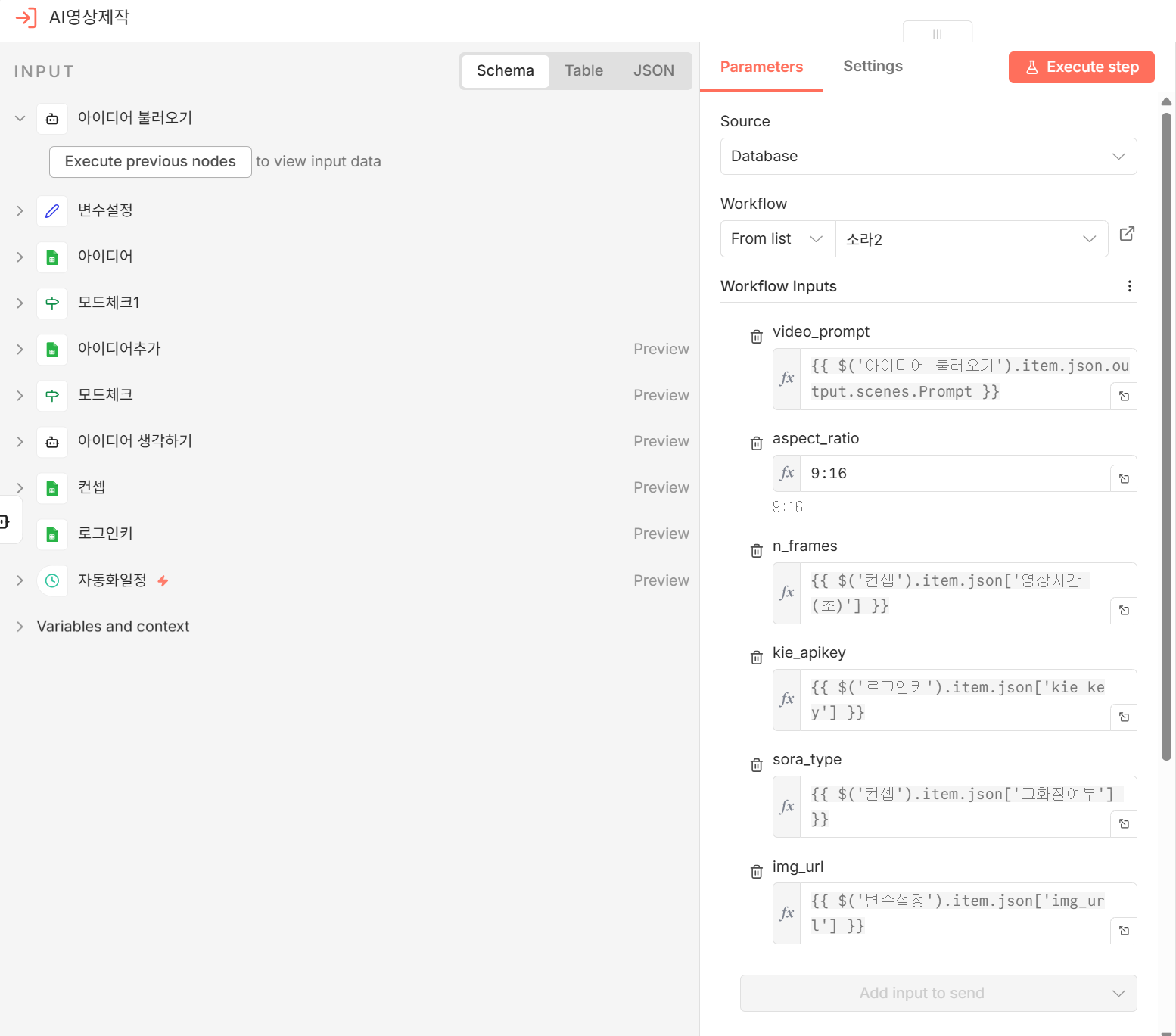
Task: Click Preview for 로그인키 node
Action: pyautogui.click(x=661, y=534)
